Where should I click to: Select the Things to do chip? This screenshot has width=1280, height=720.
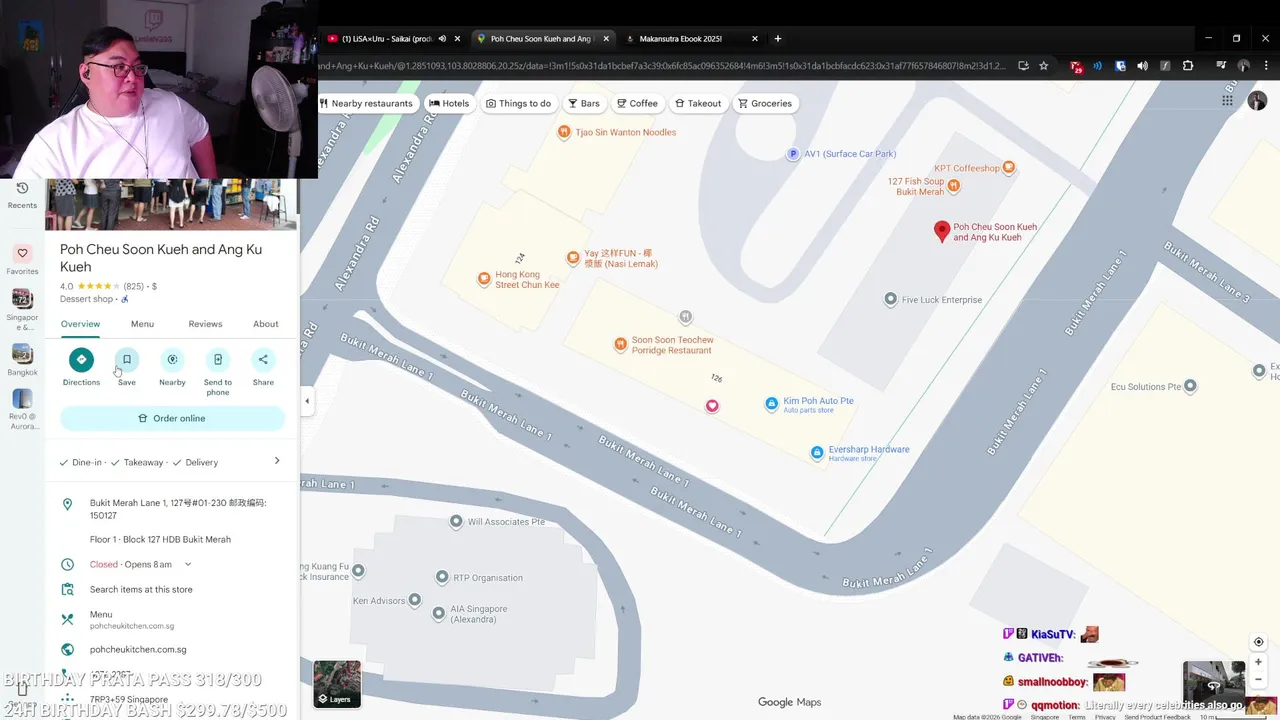(x=519, y=103)
